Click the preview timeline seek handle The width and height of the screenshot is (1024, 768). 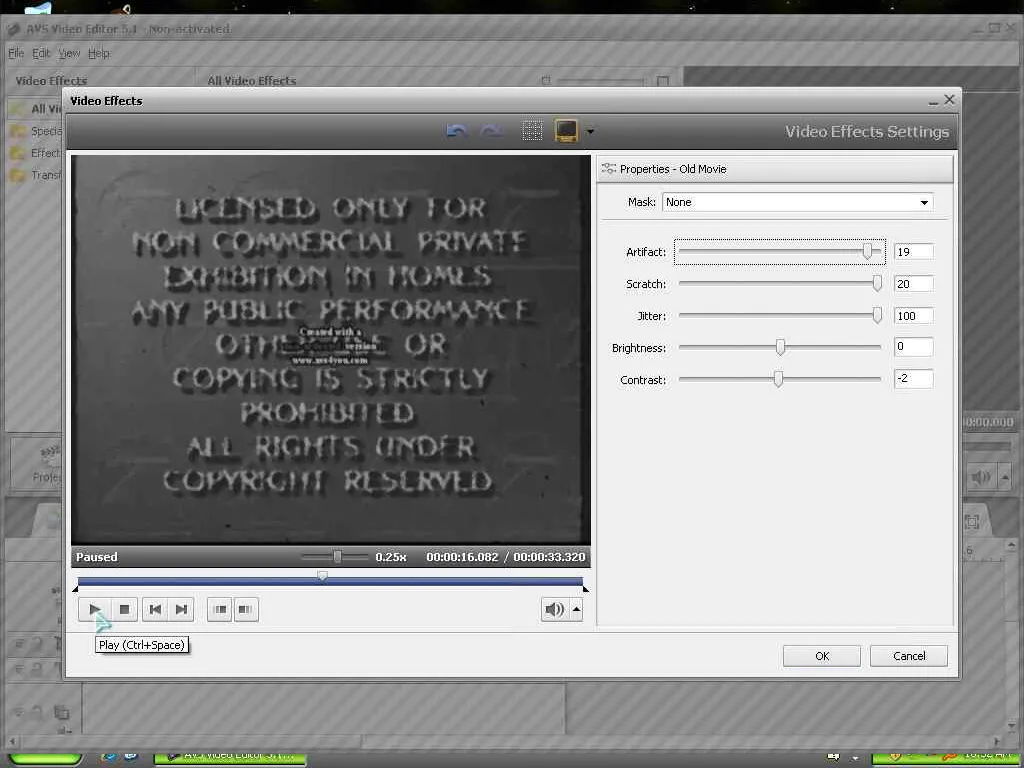click(323, 577)
